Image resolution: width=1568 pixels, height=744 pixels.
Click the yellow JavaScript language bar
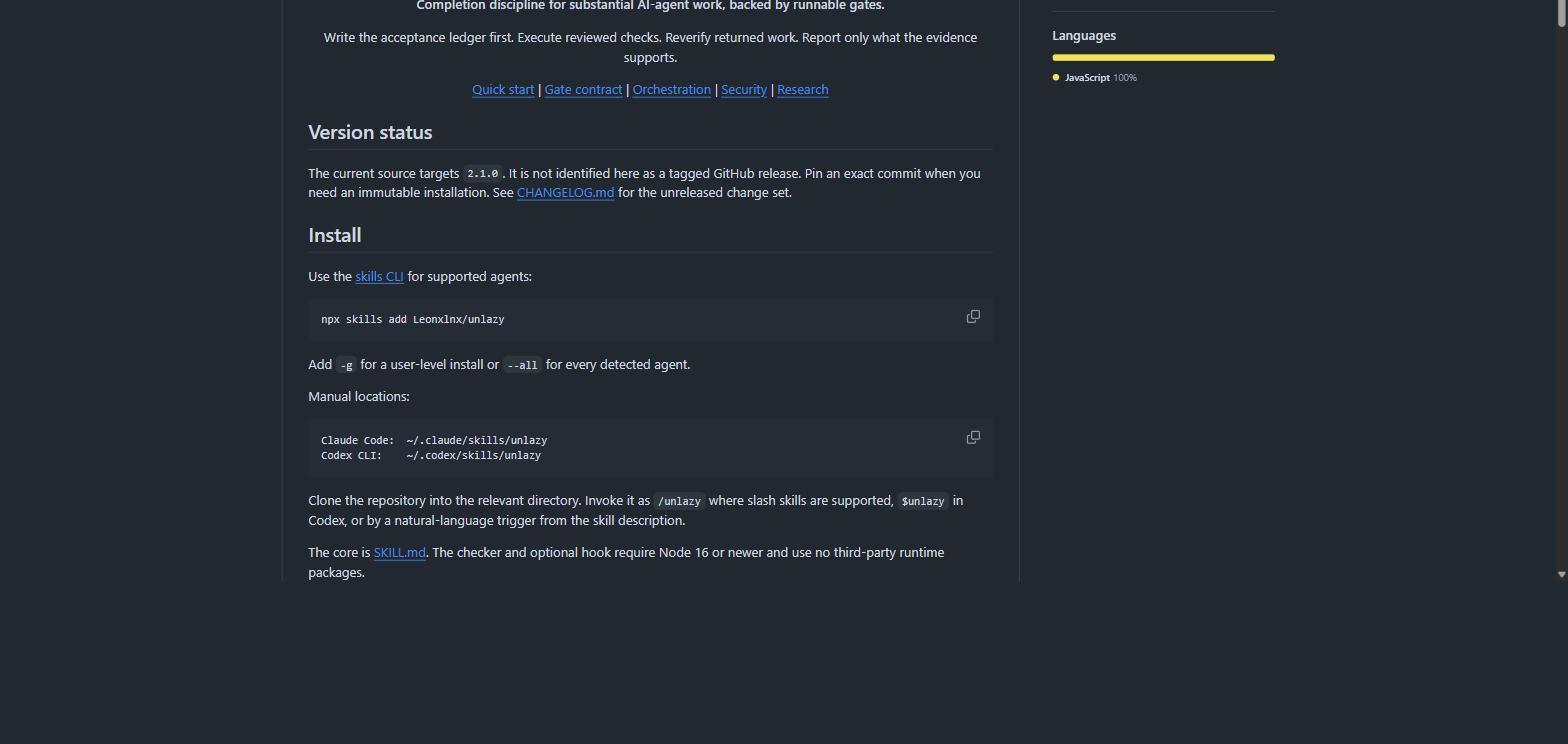pyautogui.click(x=1163, y=57)
